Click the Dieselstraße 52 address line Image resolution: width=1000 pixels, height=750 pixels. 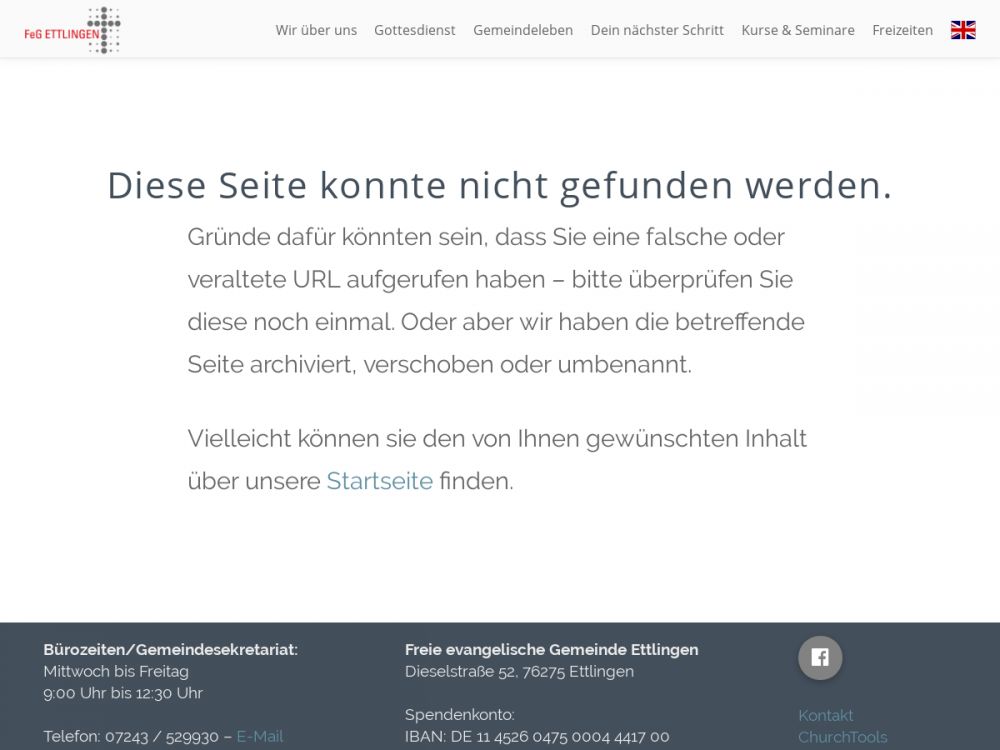click(x=519, y=671)
